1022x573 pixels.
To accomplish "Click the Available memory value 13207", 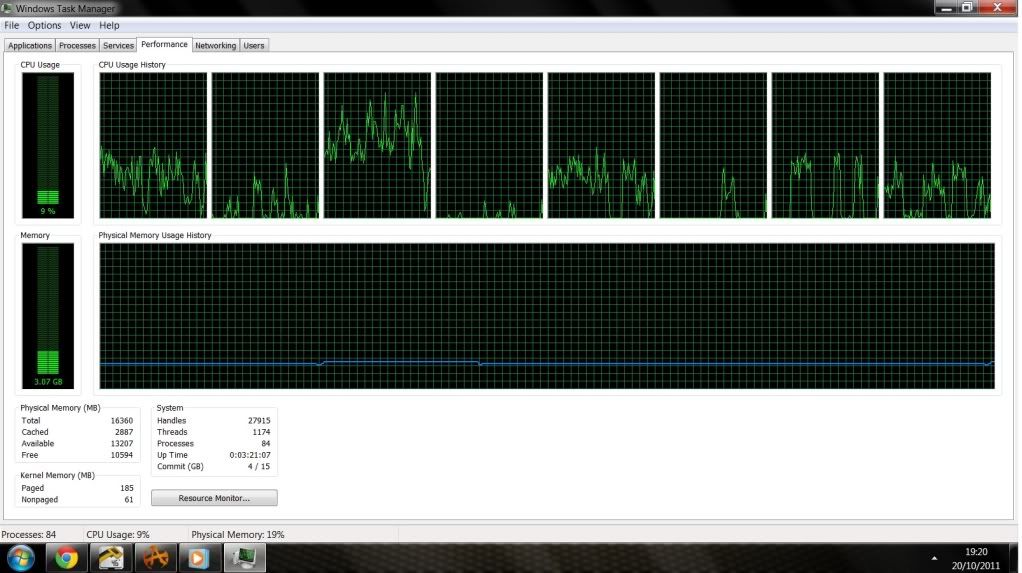I will click(121, 444).
